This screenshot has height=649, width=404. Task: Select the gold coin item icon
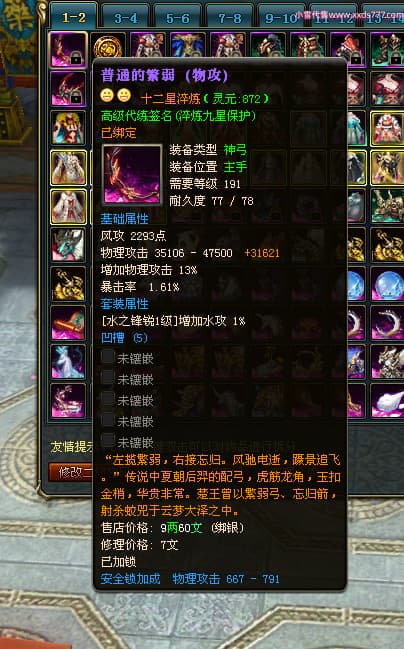coord(108,46)
